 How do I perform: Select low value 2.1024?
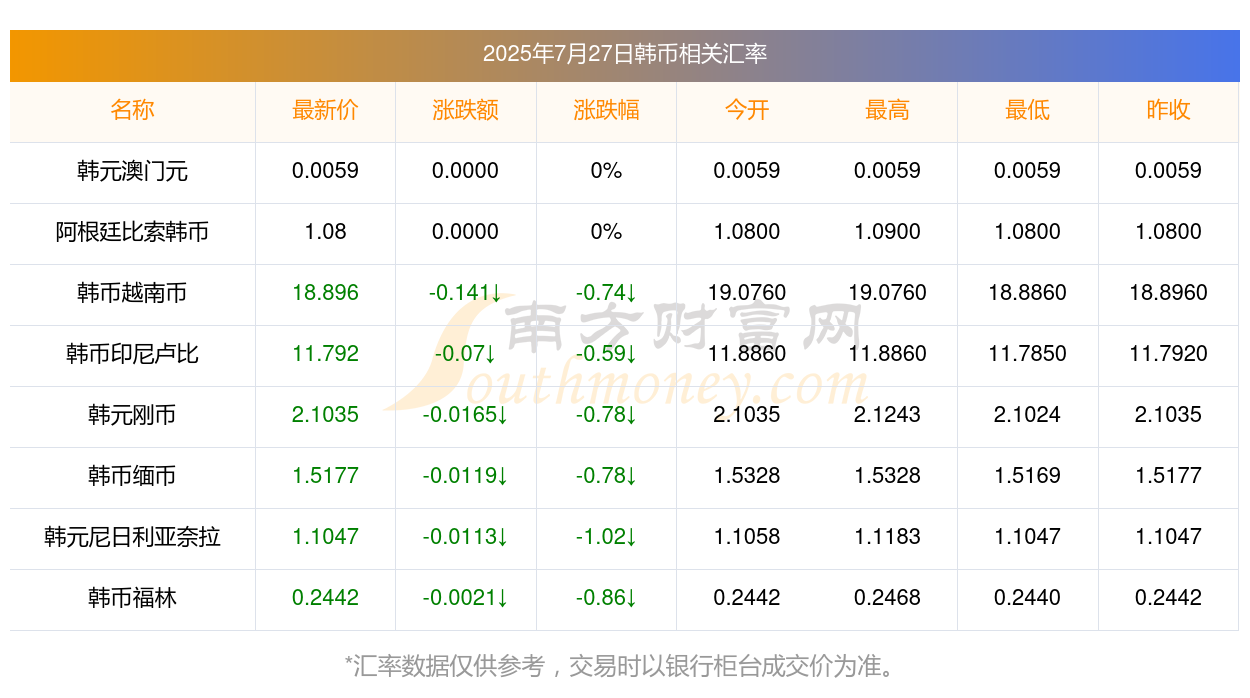(x=1028, y=415)
